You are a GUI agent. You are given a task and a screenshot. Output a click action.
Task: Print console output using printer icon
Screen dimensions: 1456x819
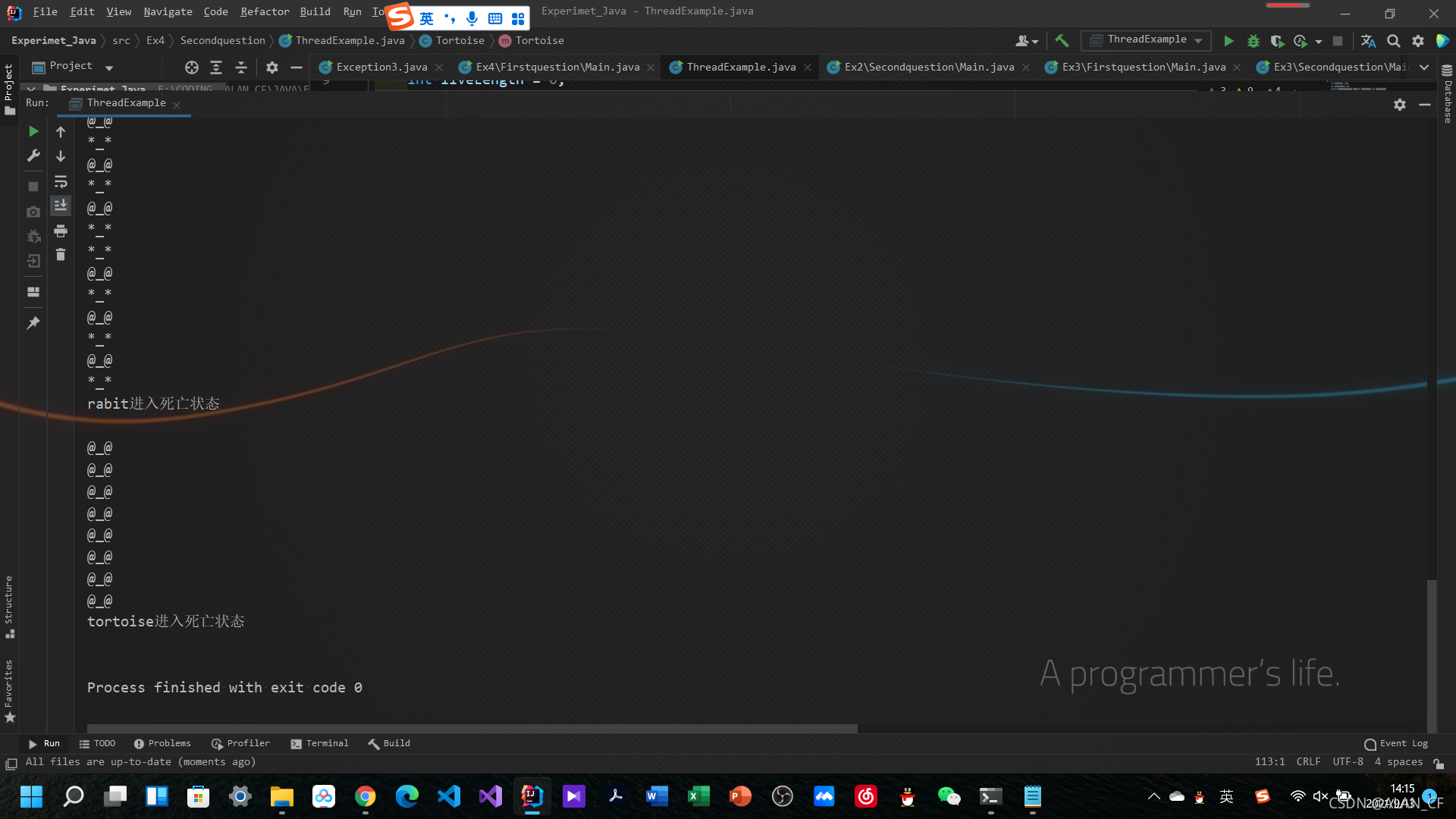61,231
